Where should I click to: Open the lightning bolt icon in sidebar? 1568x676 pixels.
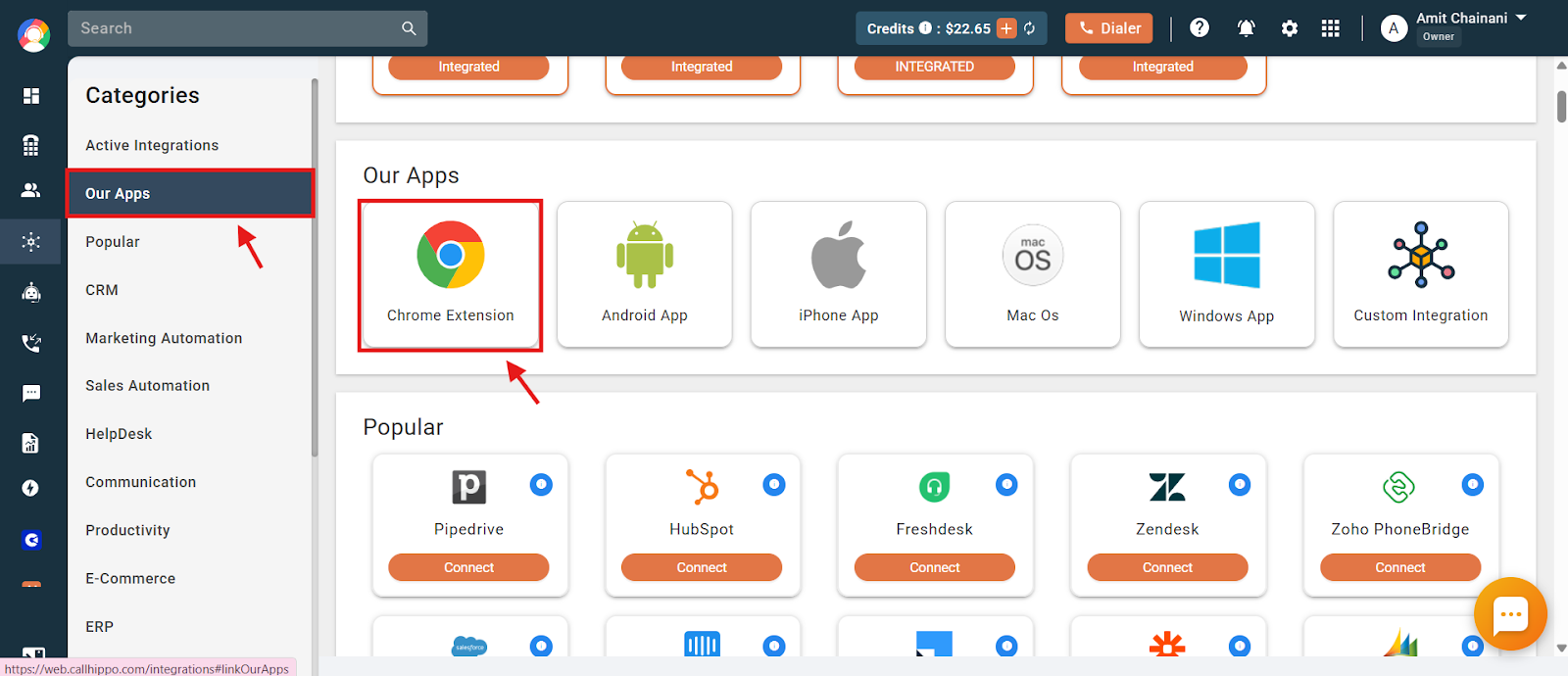click(31, 488)
